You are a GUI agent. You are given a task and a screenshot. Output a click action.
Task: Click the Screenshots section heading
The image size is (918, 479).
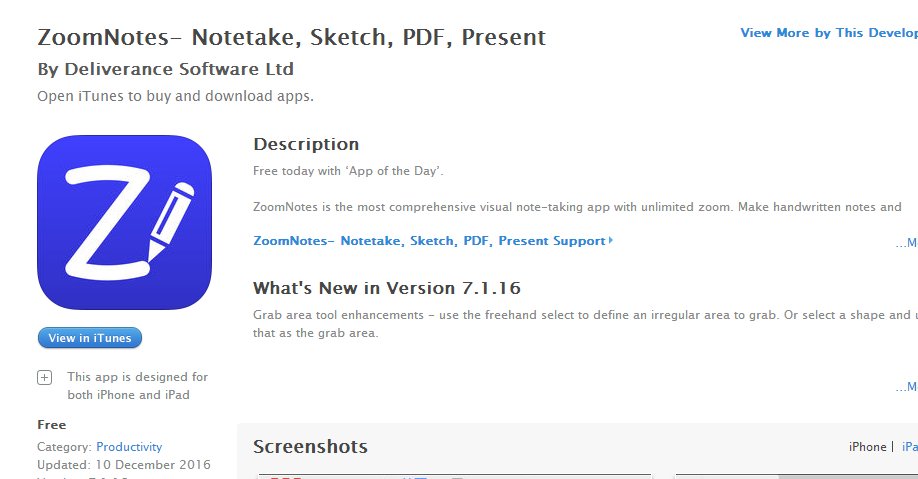[310, 447]
